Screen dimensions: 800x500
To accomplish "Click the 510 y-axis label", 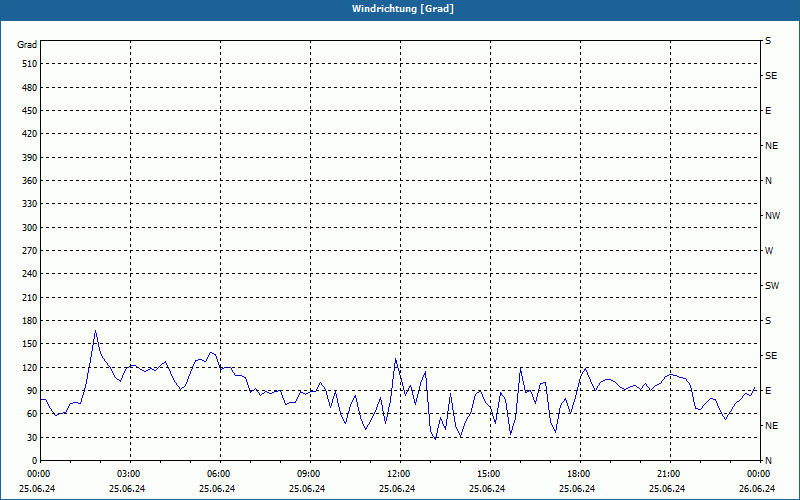I will [x=30, y=64].
